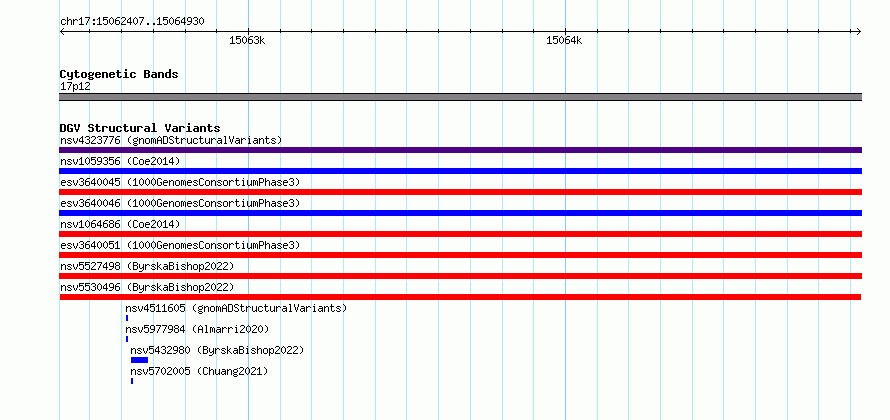This screenshot has height=420, width=890.
Task: Click the blue nsv1059356 variant bar
Action: [x=460, y=171]
